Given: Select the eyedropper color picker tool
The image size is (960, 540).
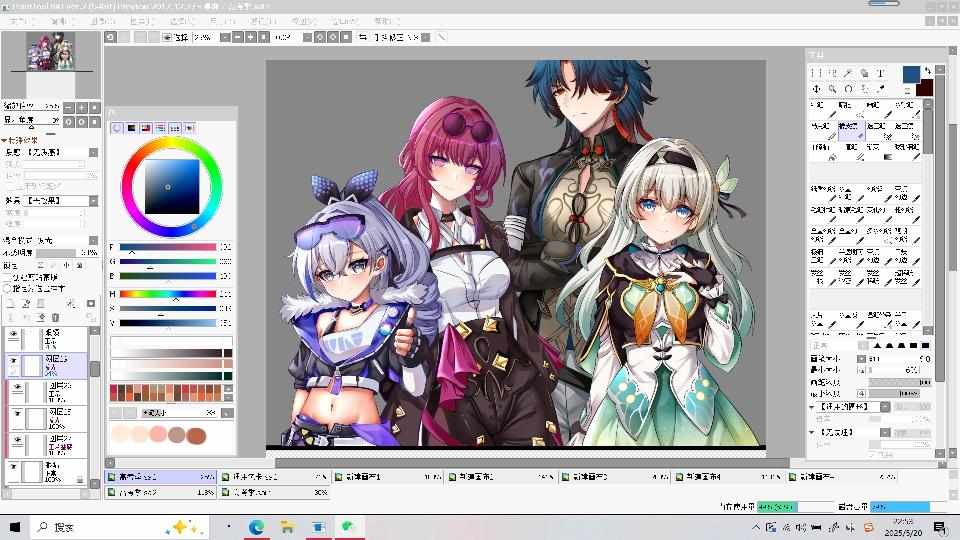Looking at the screenshot, I should [x=880, y=89].
